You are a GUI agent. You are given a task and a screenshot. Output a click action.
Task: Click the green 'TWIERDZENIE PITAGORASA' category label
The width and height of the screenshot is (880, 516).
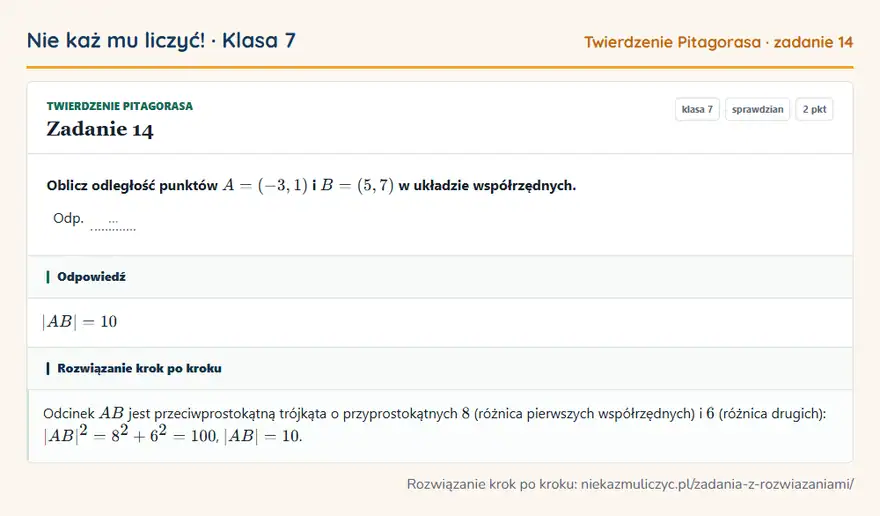pyautogui.click(x=120, y=106)
